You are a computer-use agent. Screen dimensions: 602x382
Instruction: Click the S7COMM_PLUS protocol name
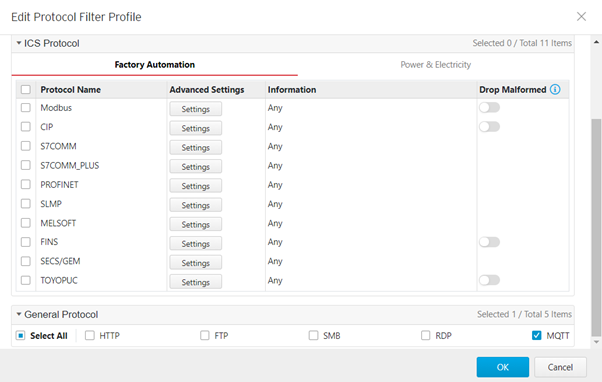69,165
